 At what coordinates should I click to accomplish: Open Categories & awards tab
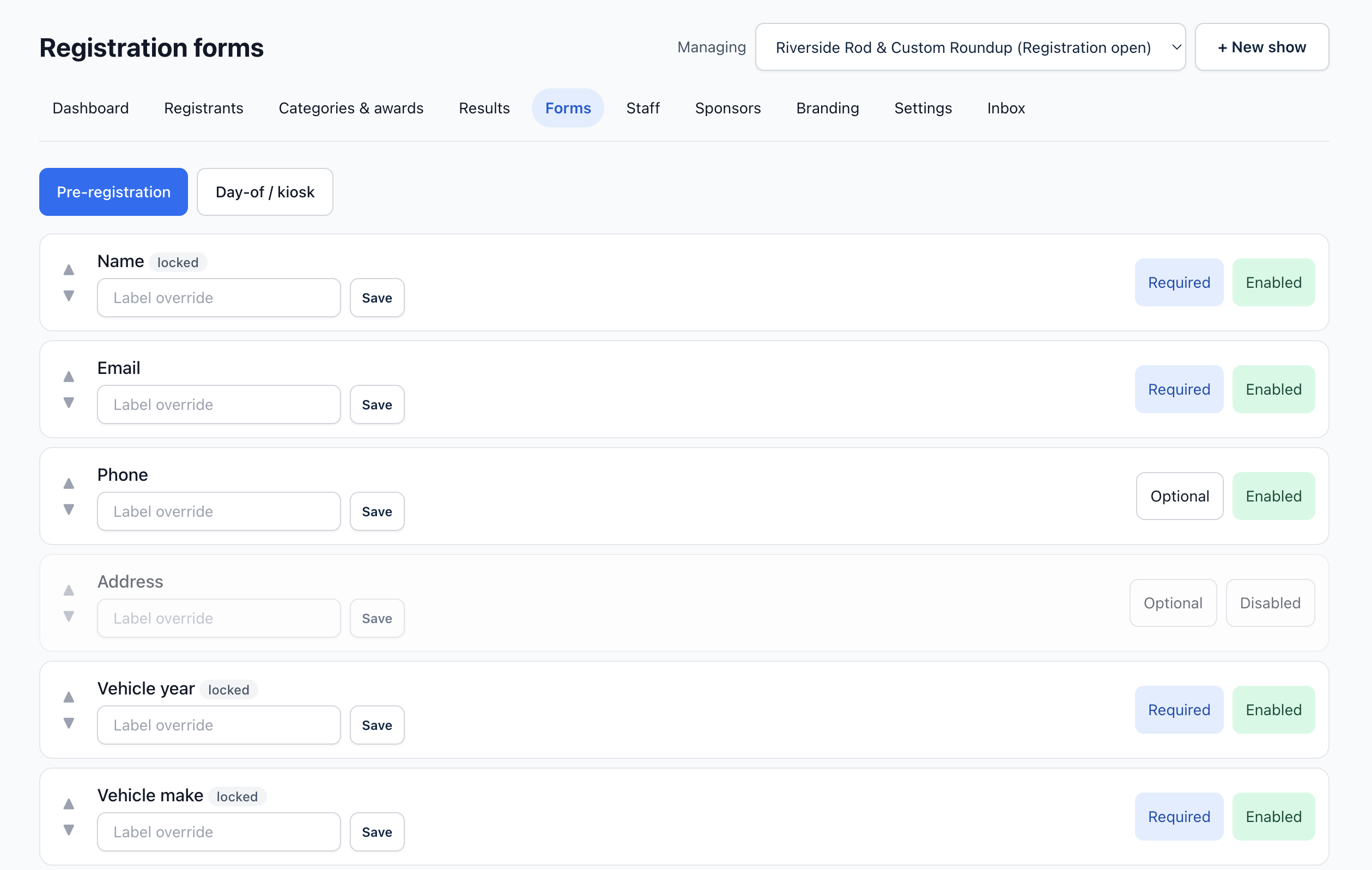coord(351,108)
